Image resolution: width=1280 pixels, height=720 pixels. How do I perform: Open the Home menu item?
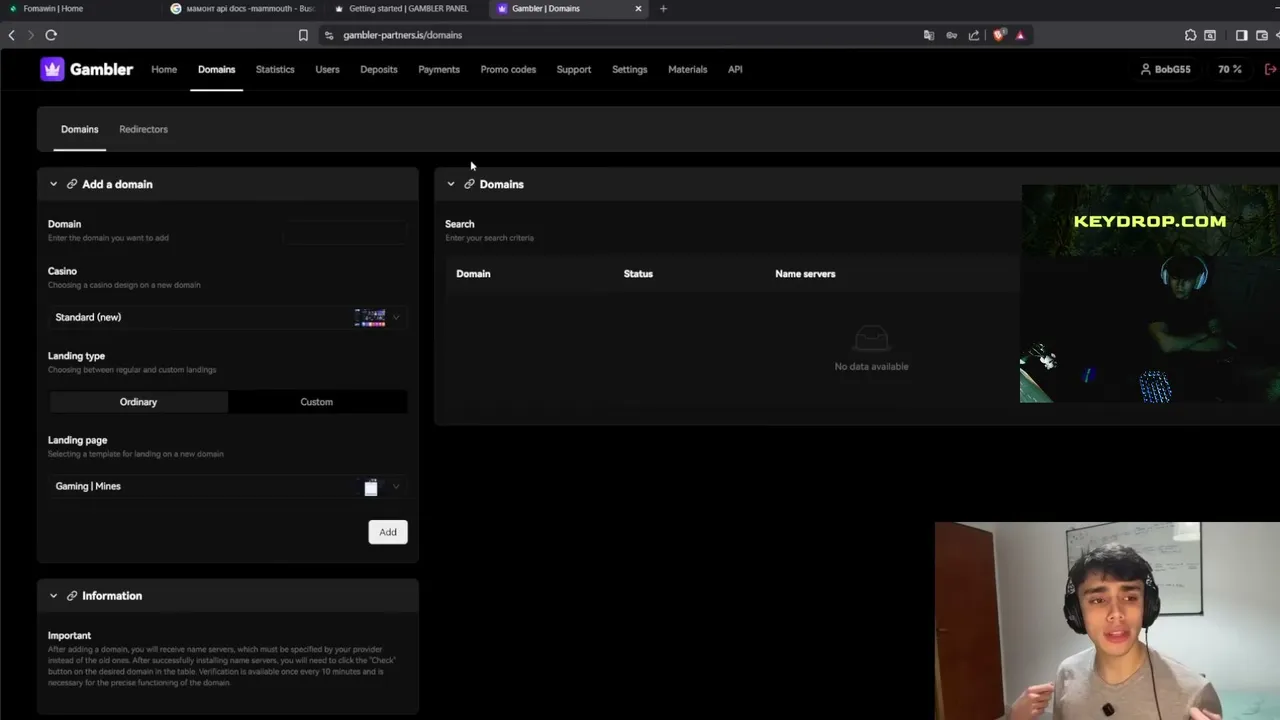tap(164, 69)
